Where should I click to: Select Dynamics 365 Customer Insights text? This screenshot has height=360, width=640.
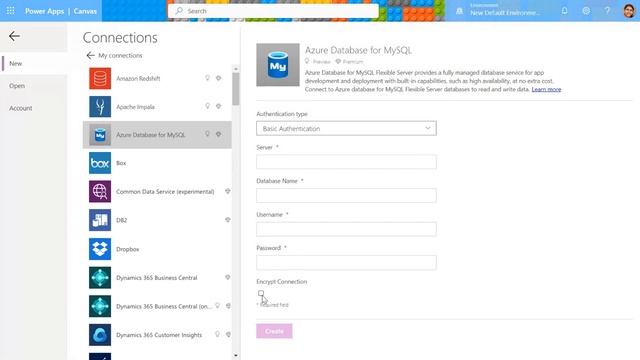[159, 335]
